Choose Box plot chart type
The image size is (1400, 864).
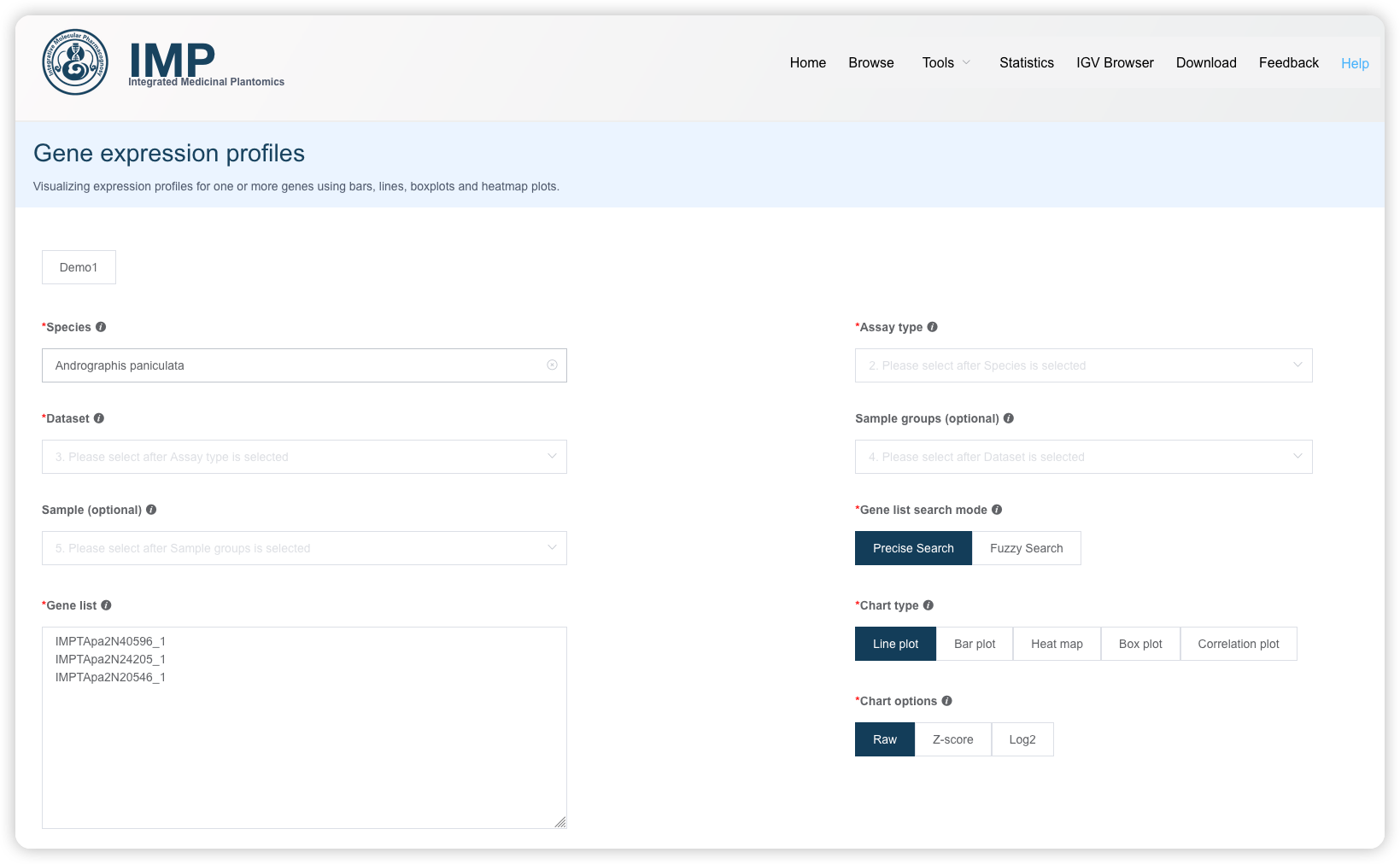[x=1140, y=644]
